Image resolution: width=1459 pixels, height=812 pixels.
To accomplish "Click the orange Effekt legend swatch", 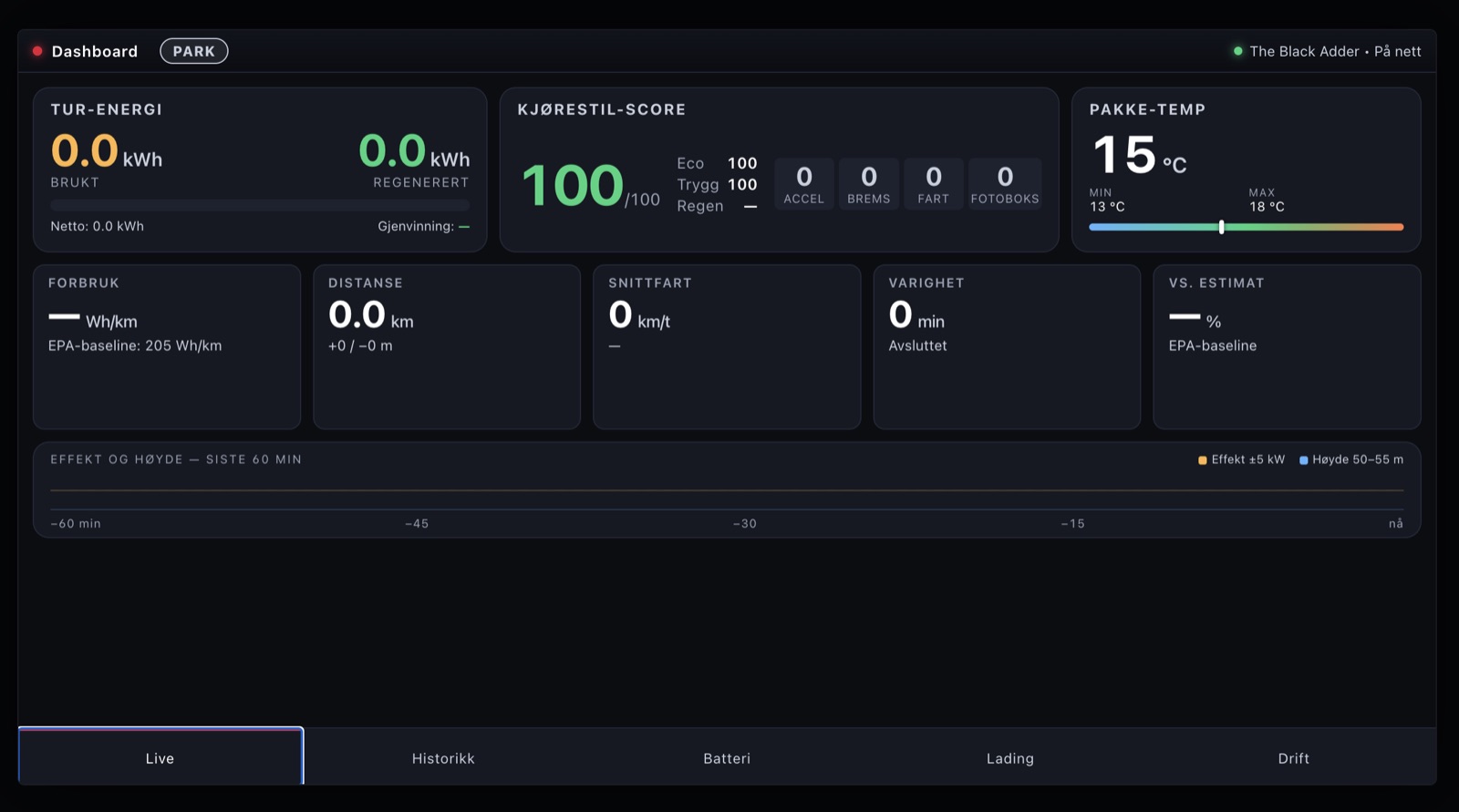I will pyautogui.click(x=1202, y=460).
